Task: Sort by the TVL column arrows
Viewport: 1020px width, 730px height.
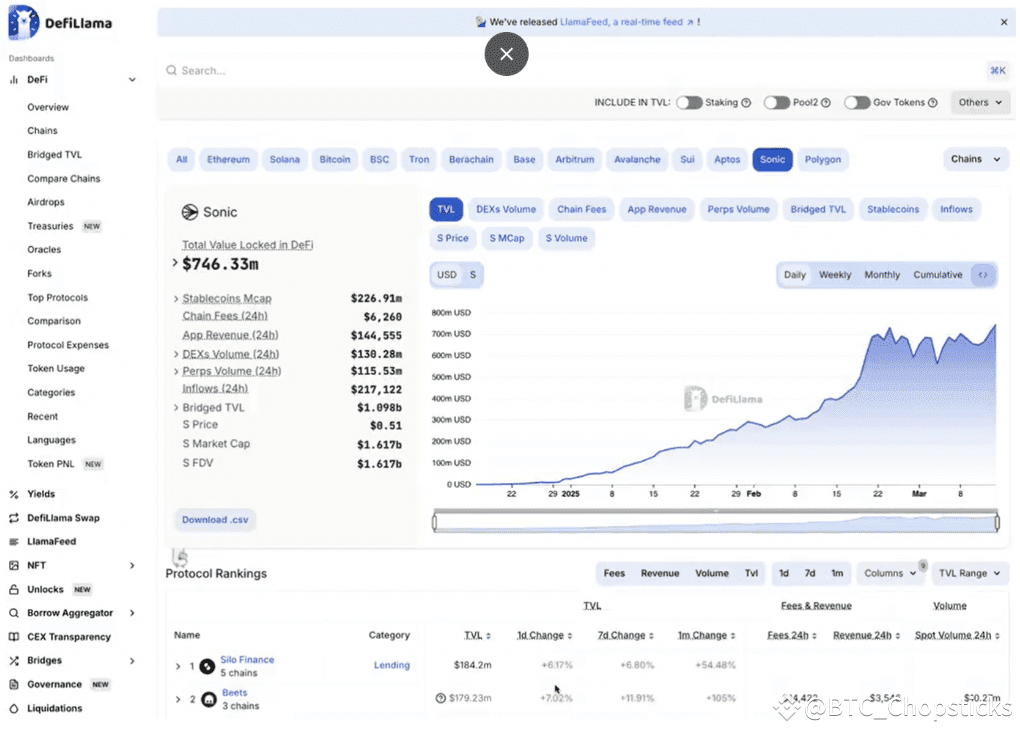Action: [x=488, y=636]
